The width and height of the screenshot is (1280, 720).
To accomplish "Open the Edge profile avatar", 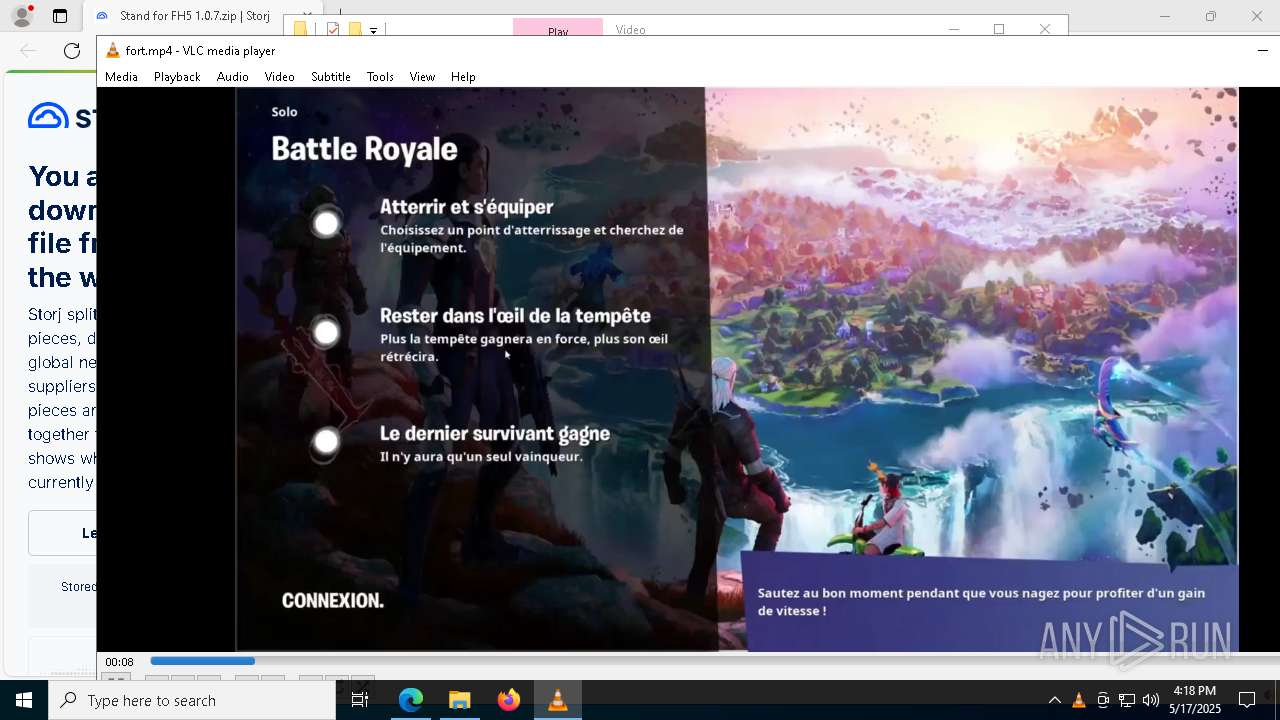I will click(x=21, y=16).
